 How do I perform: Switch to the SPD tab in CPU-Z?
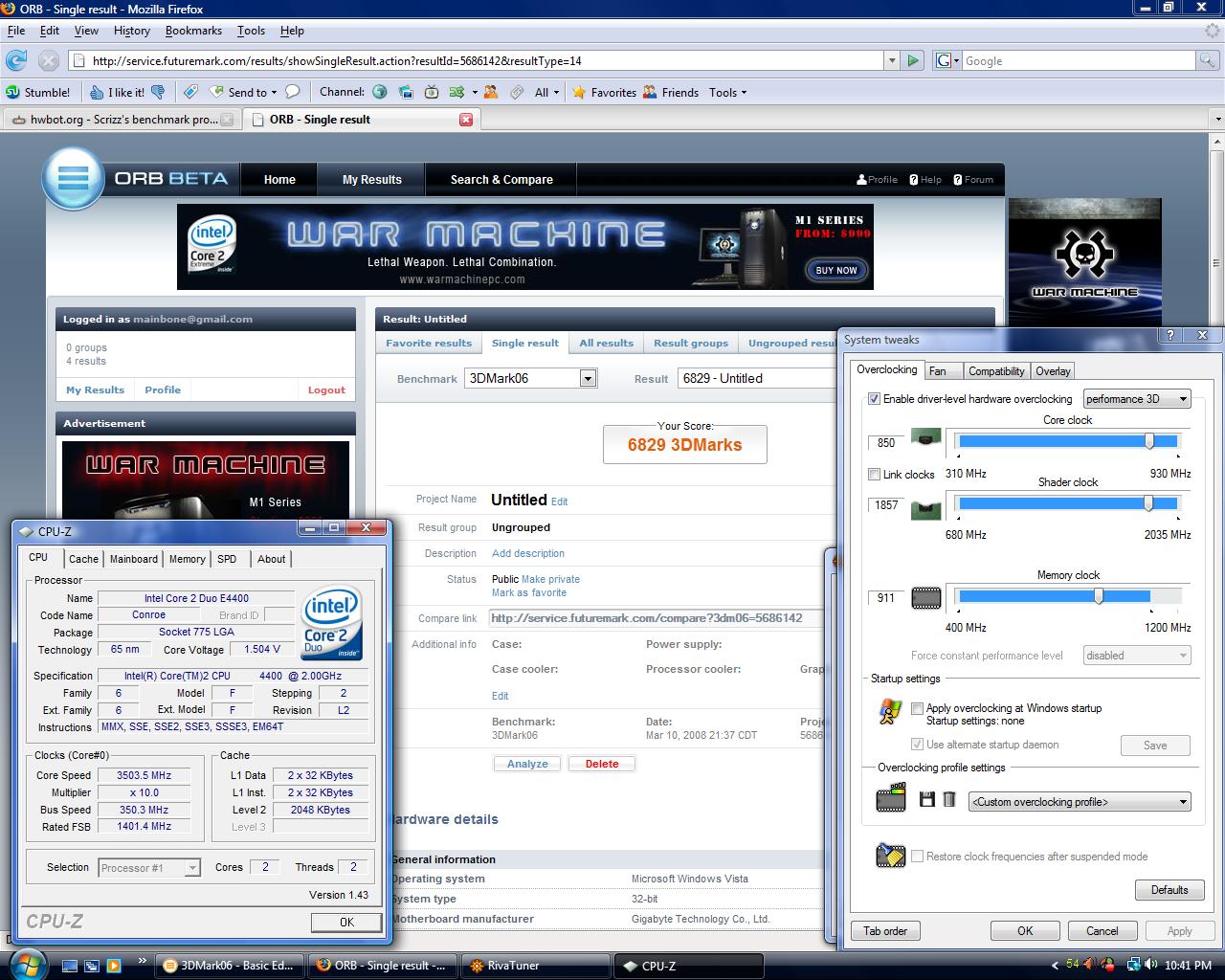click(x=227, y=559)
